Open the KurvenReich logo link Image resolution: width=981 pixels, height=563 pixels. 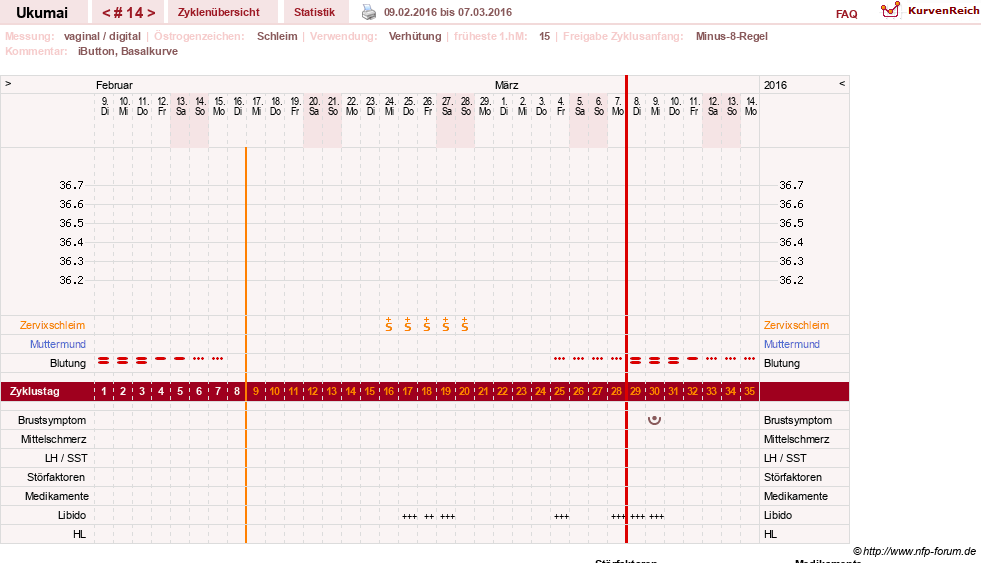(930, 11)
